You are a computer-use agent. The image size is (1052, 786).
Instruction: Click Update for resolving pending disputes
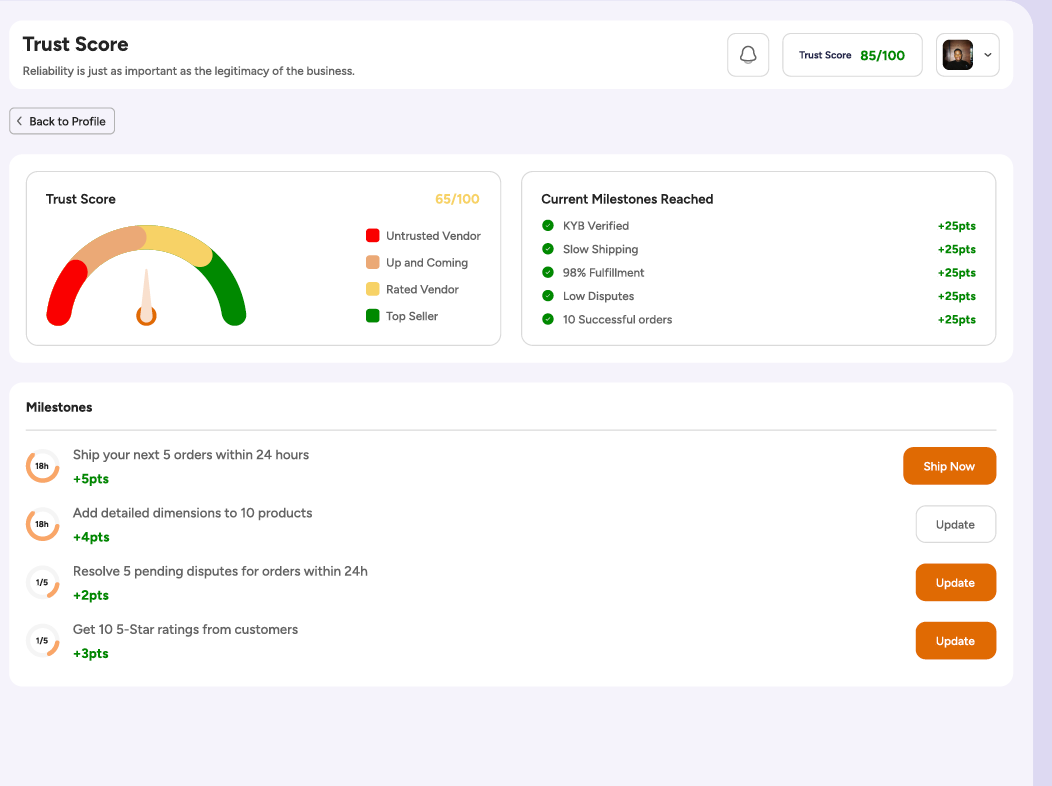(955, 583)
